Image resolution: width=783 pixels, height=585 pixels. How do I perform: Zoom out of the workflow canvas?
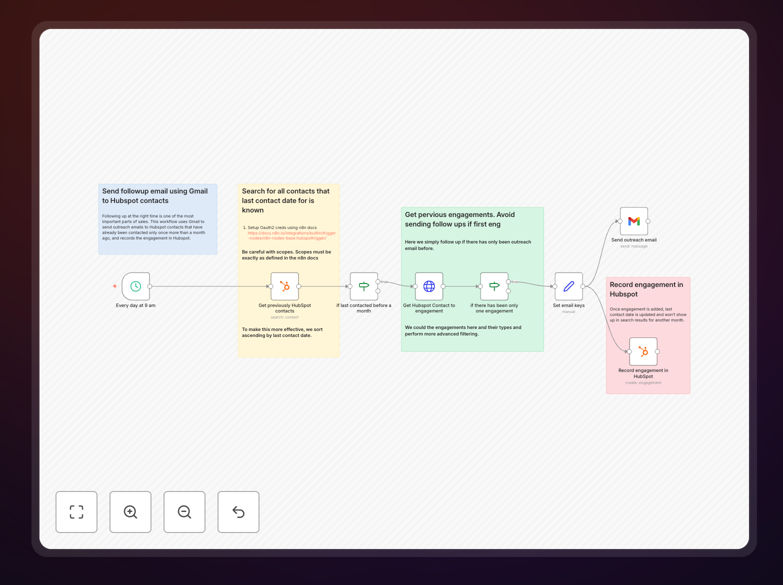click(184, 512)
